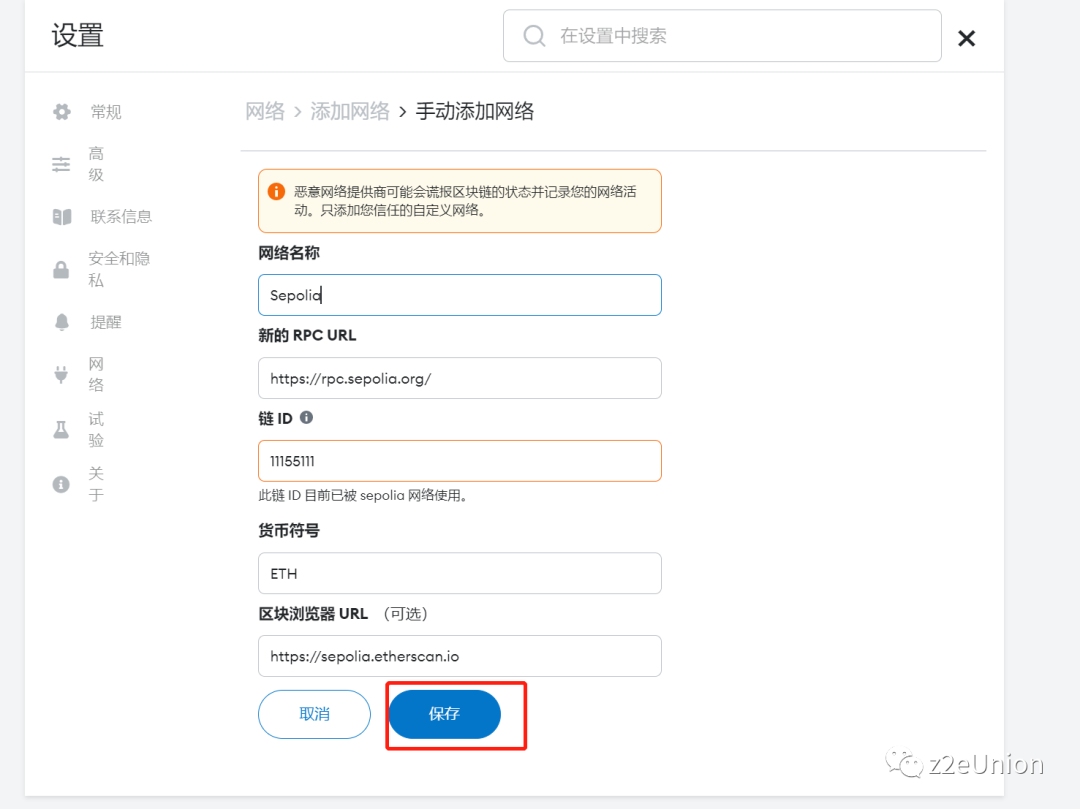Open the 设置 header tab
Screen dimensions: 1080x809
click(77, 34)
